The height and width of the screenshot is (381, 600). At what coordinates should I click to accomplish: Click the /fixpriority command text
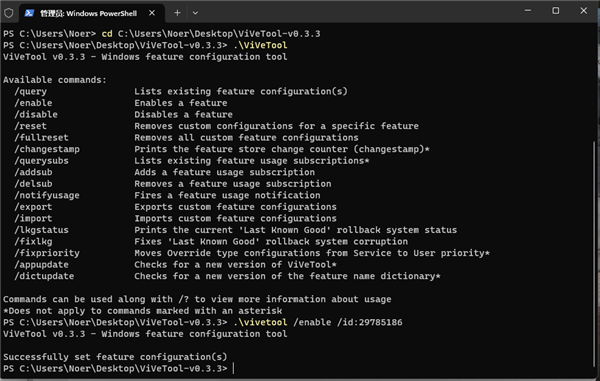point(47,253)
